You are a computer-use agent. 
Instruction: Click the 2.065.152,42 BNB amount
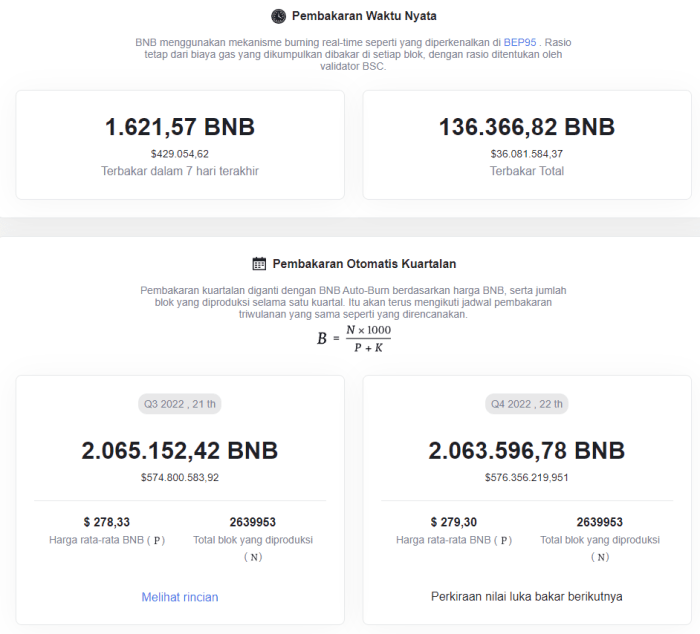click(180, 450)
